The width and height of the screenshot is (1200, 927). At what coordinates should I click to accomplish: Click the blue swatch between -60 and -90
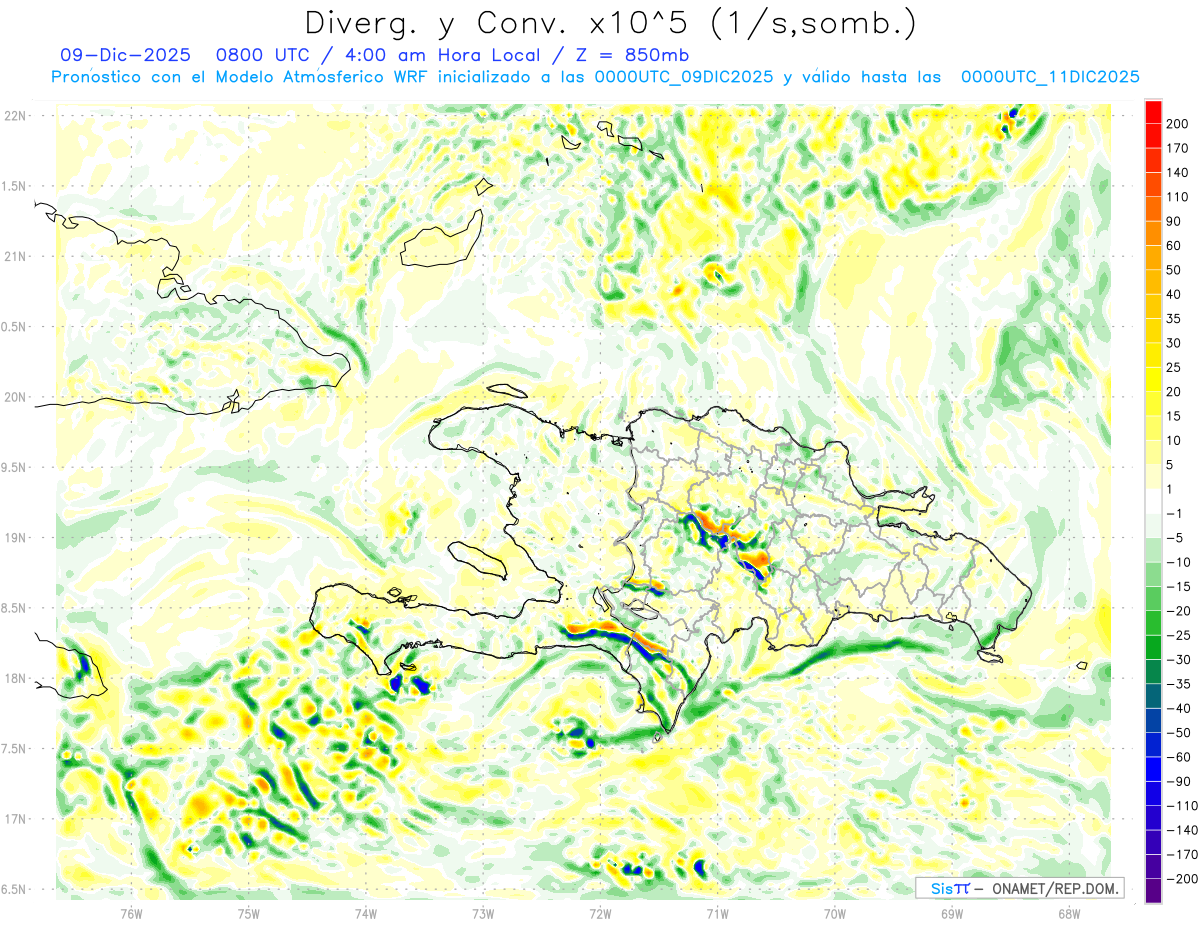click(1153, 769)
